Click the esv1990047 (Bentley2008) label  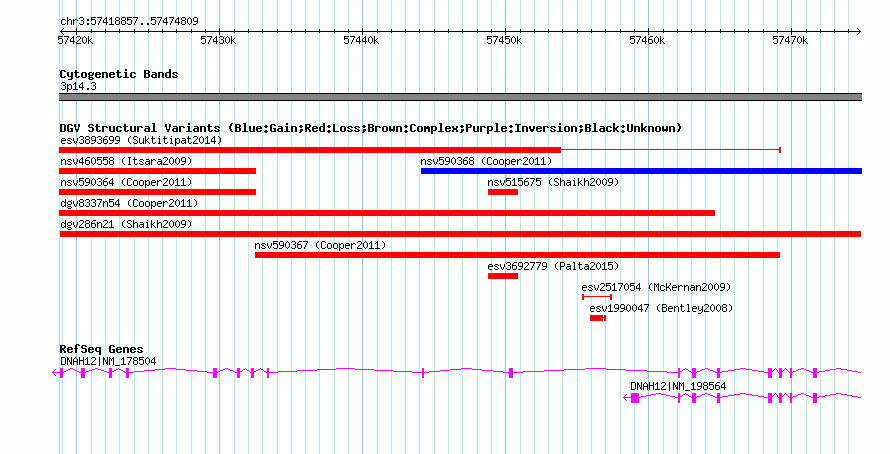661,308
